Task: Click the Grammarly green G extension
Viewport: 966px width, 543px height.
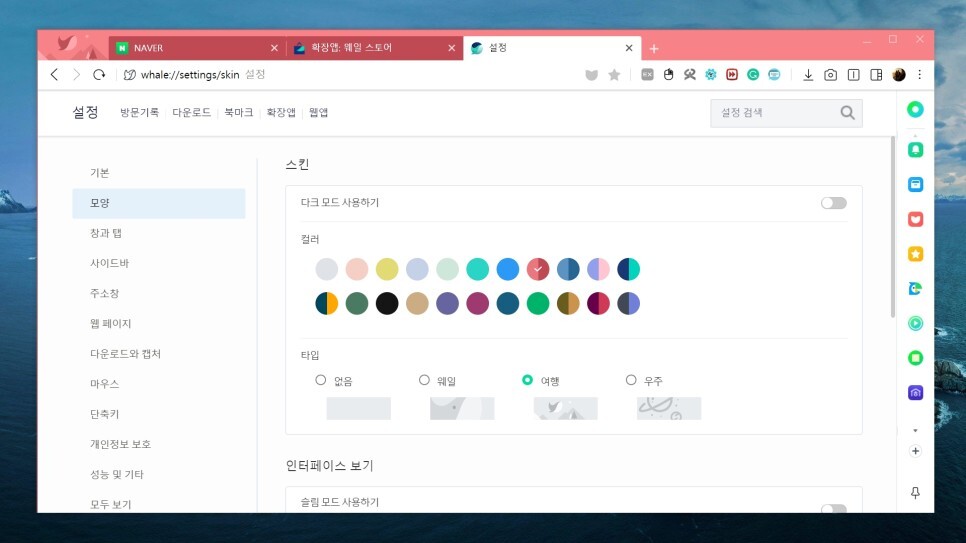Action: 753,74
